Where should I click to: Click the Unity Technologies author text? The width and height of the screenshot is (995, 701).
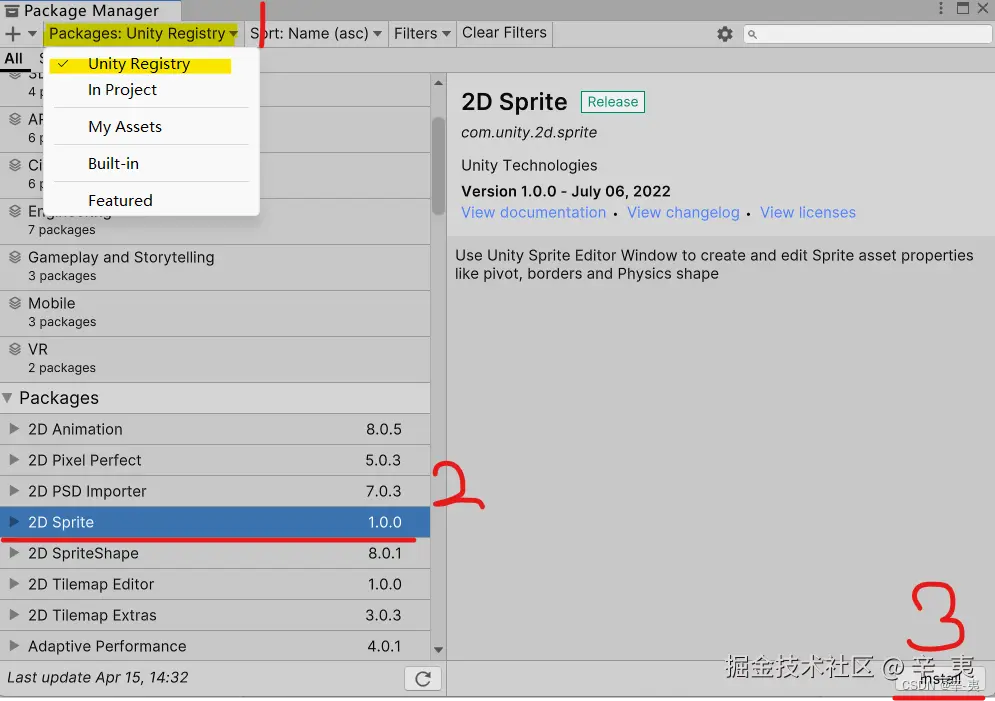point(529,166)
